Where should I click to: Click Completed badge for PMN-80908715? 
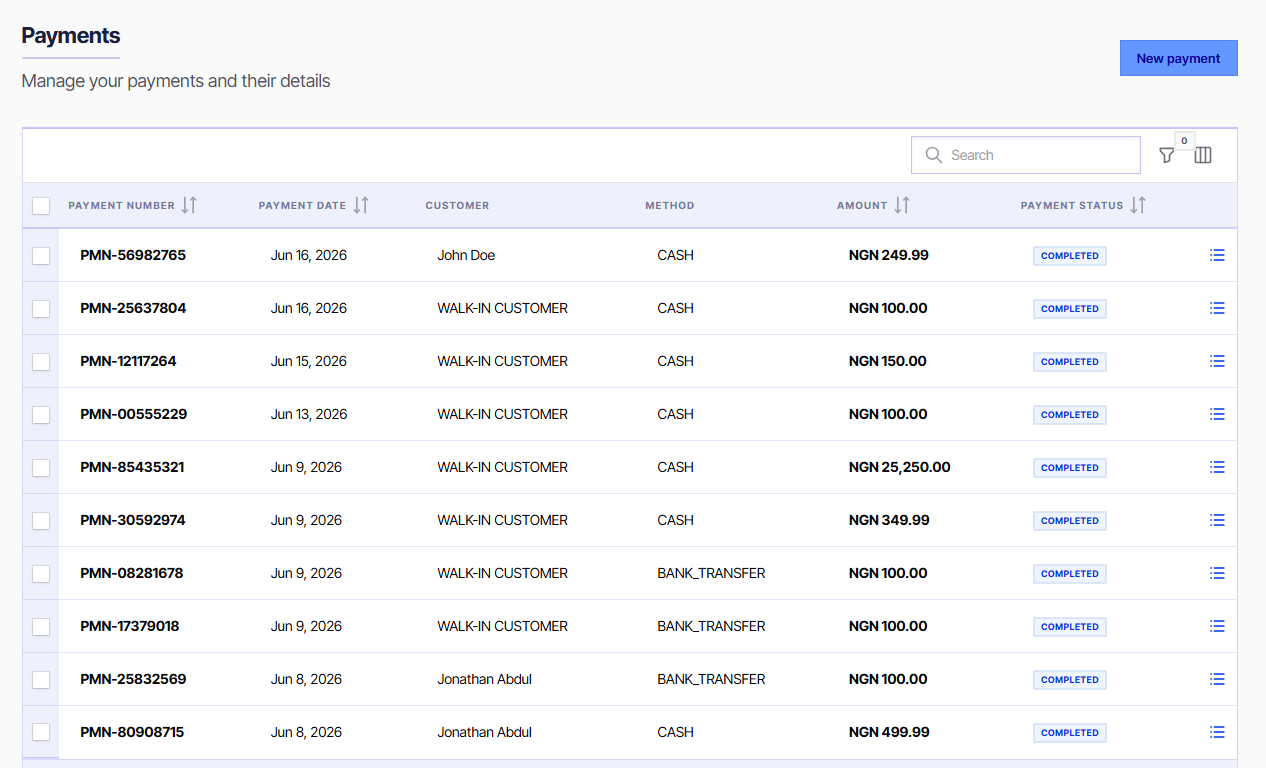(1069, 733)
